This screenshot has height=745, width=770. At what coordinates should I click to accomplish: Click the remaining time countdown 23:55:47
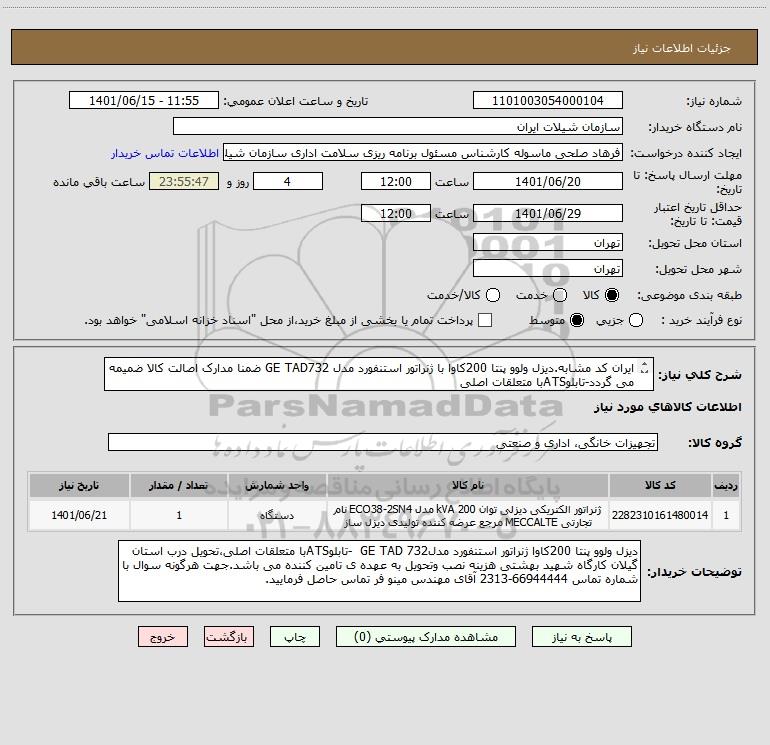pos(184,182)
